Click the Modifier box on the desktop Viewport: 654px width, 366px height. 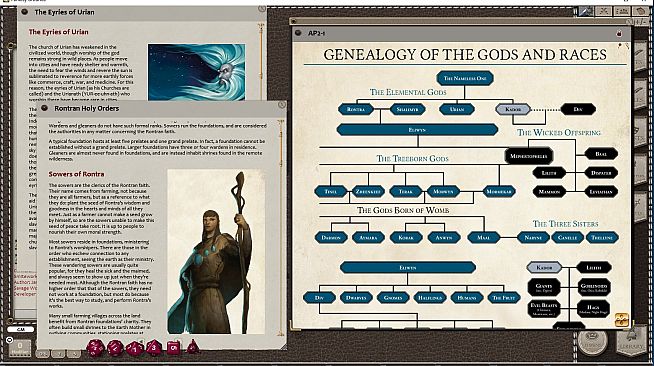(20, 348)
